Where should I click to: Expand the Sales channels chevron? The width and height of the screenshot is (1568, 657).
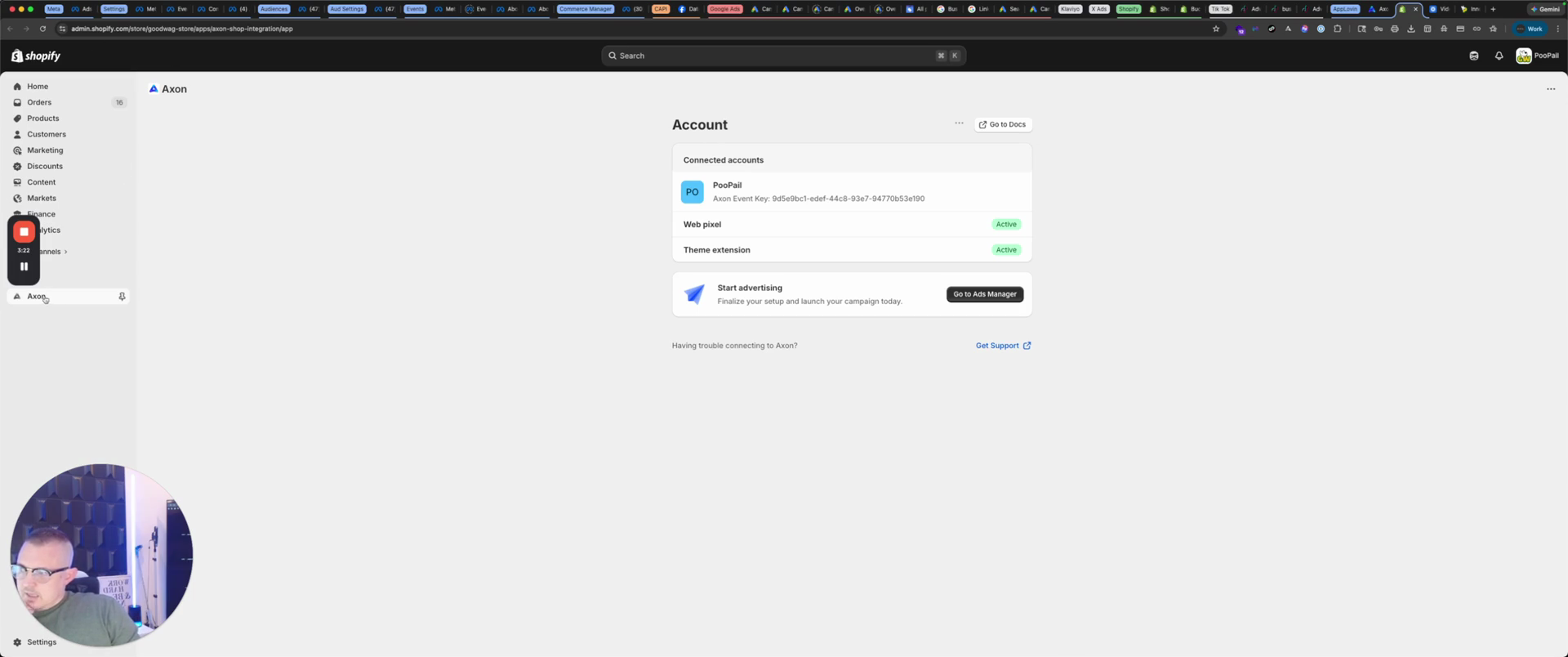point(65,252)
